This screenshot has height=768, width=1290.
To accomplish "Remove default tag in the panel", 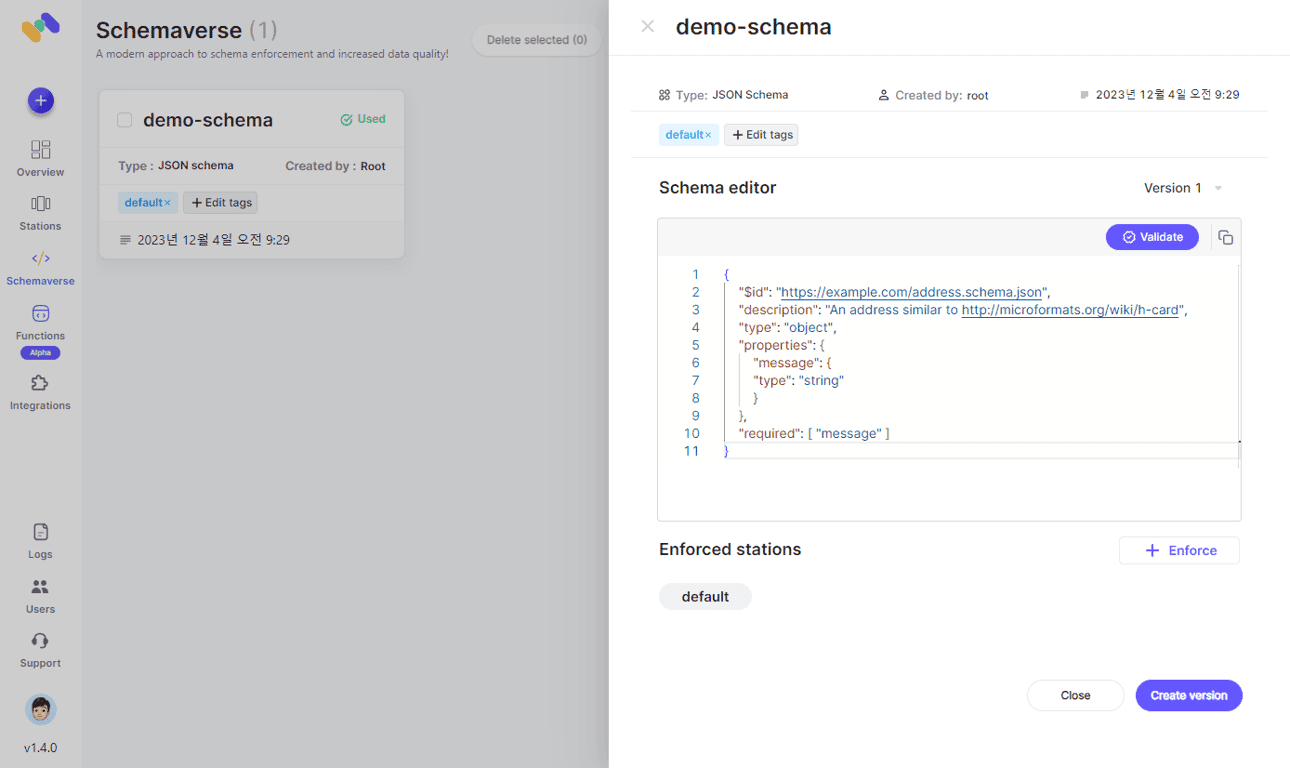I will (708, 135).
